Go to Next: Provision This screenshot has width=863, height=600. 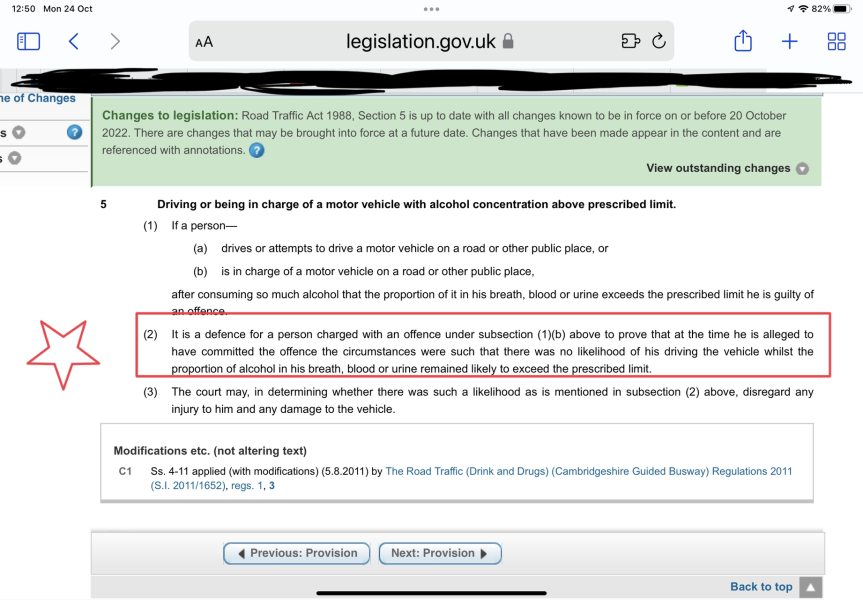(x=439, y=553)
